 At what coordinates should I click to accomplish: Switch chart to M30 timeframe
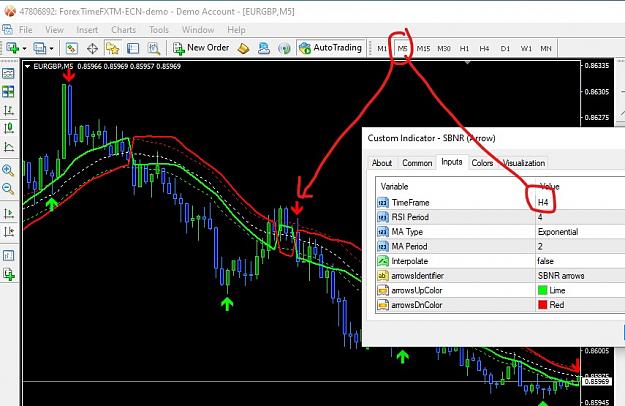[444, 49]
